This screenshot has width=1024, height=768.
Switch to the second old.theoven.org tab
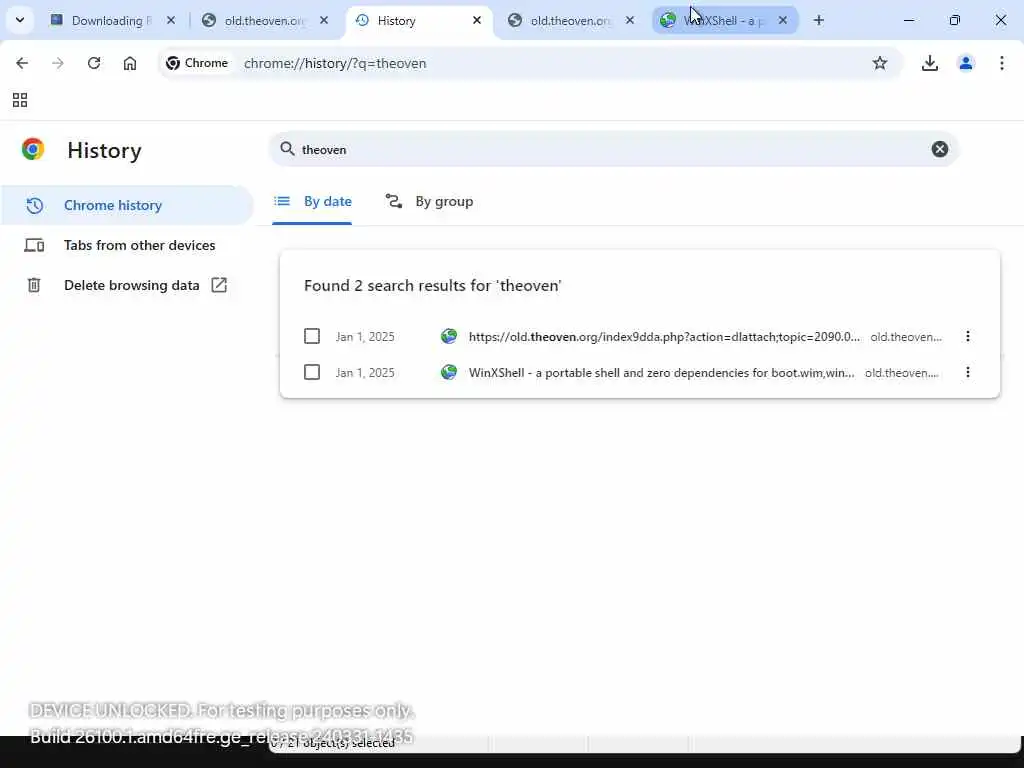569,20
